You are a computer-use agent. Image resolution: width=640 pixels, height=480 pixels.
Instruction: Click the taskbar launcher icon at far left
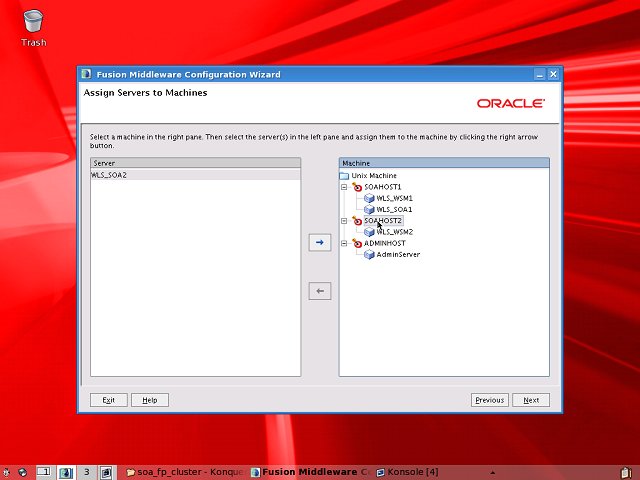click(6, 472)
